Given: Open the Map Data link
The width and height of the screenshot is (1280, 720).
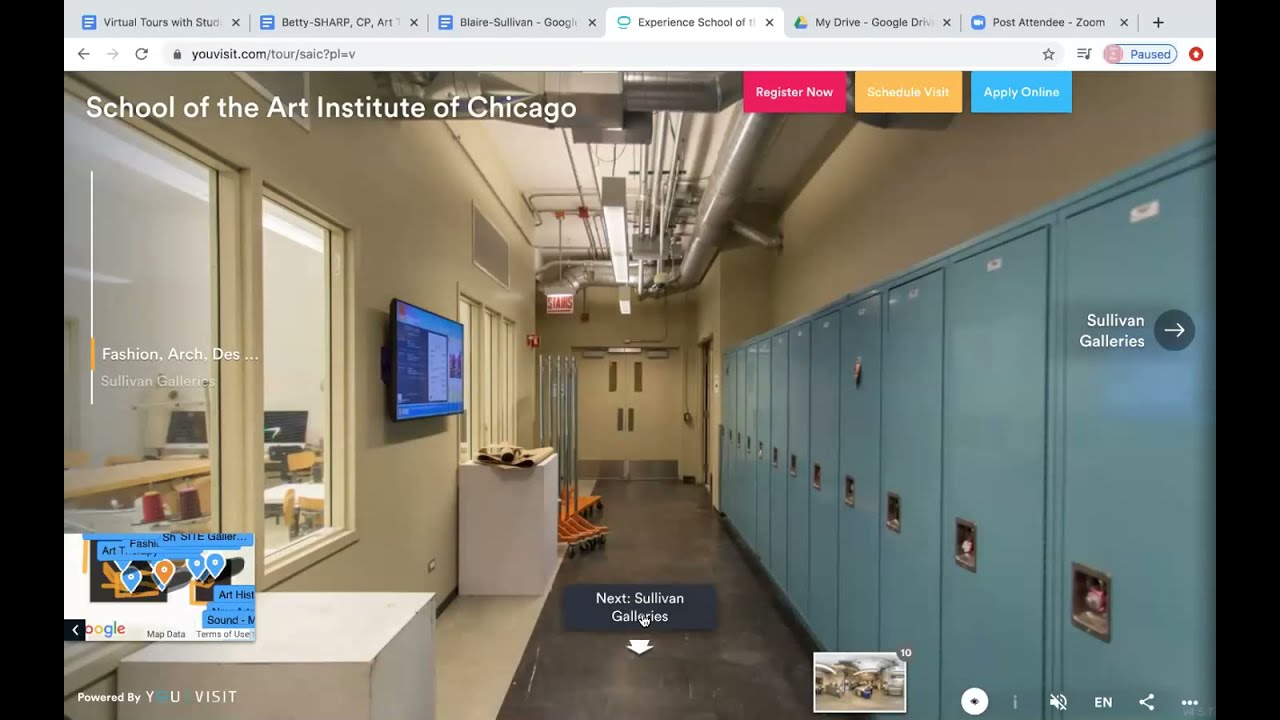Looking at the screenshot, I should tap(166, 634).
